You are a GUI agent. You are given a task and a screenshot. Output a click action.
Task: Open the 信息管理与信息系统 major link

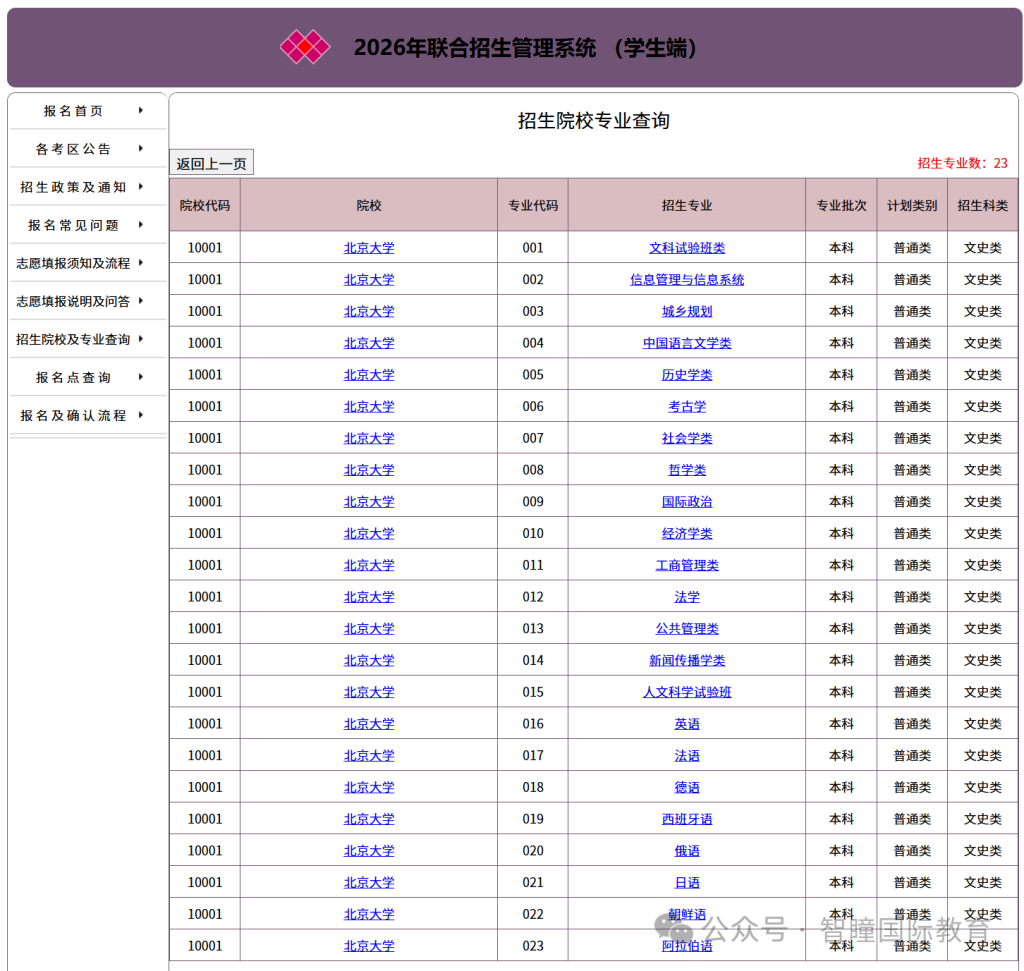pyautogui.click(x=686, y=279)
